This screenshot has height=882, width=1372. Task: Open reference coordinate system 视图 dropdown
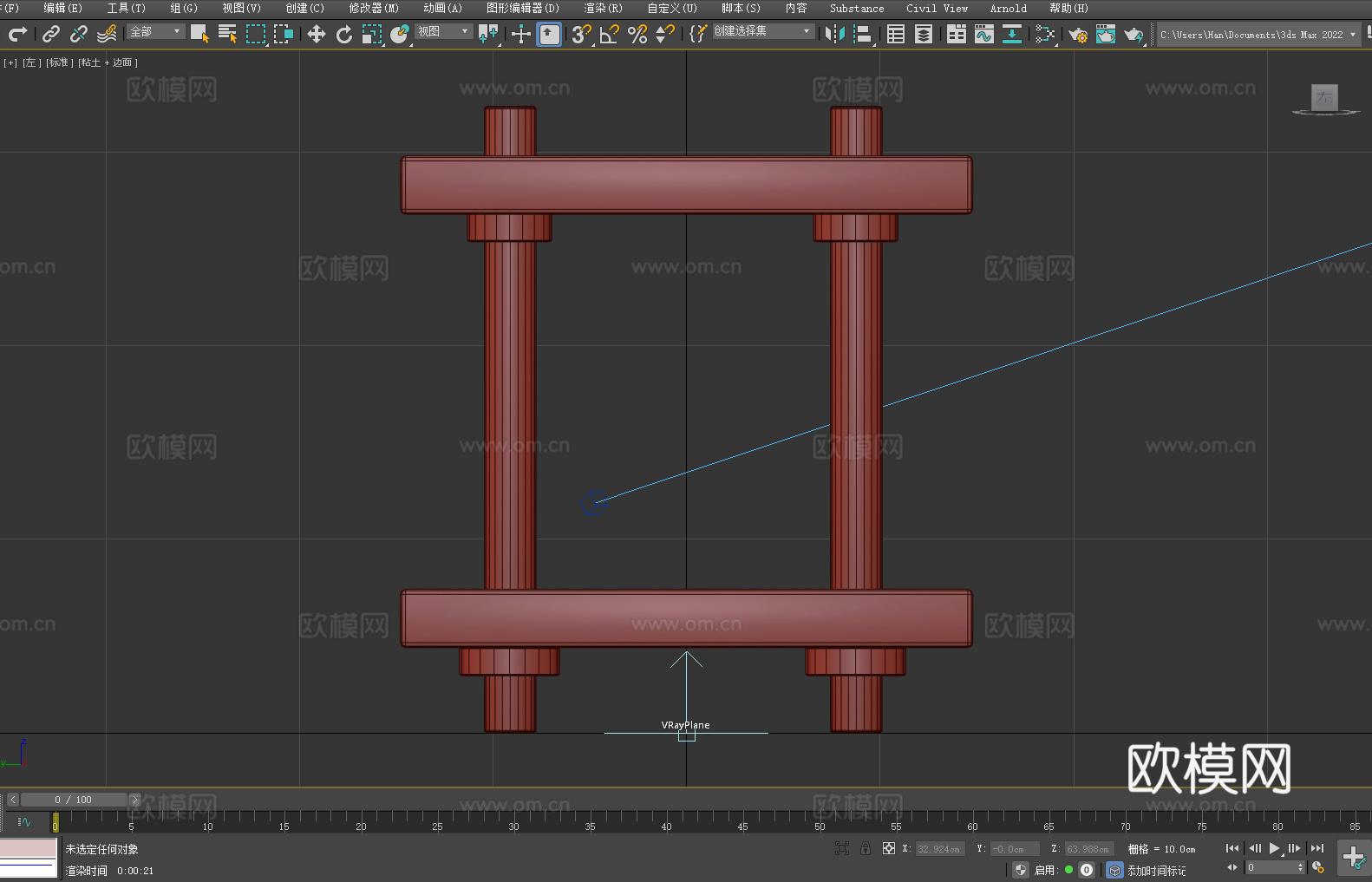coord(443,31)
